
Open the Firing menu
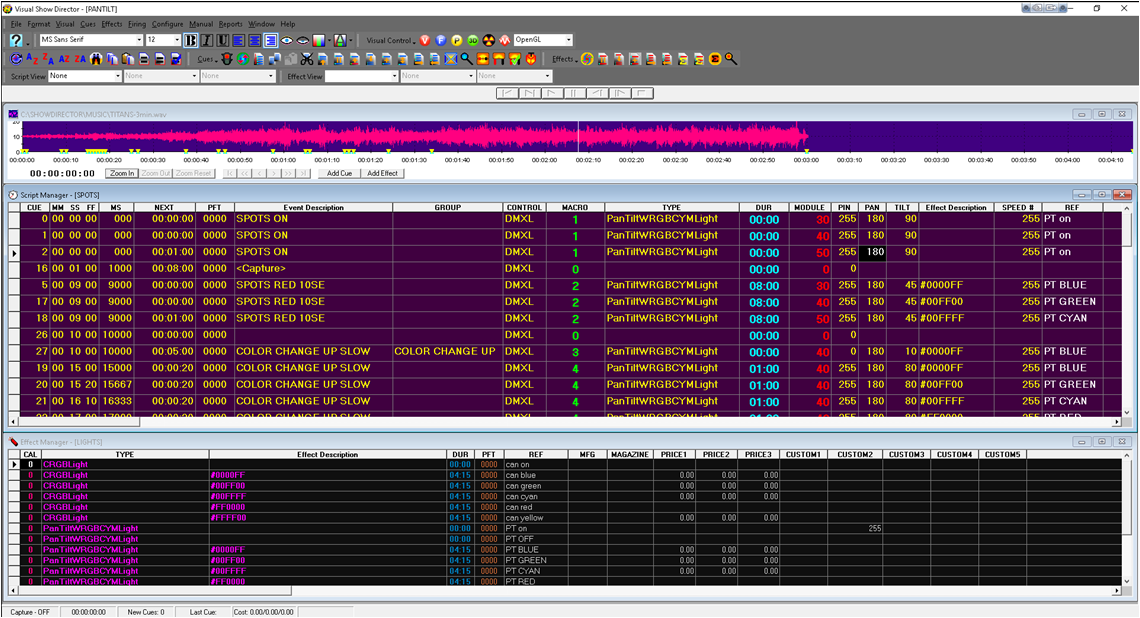click(137, 24)
